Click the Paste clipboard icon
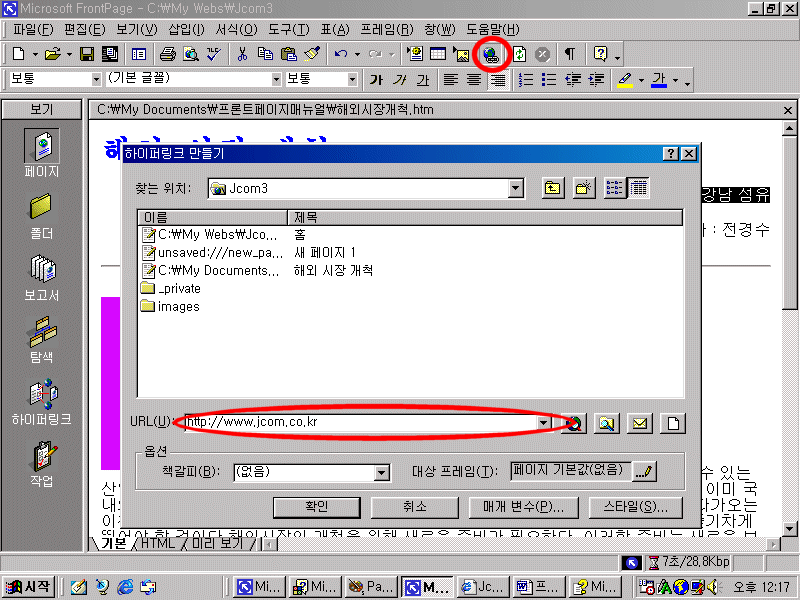 click(x=289, y=54)
